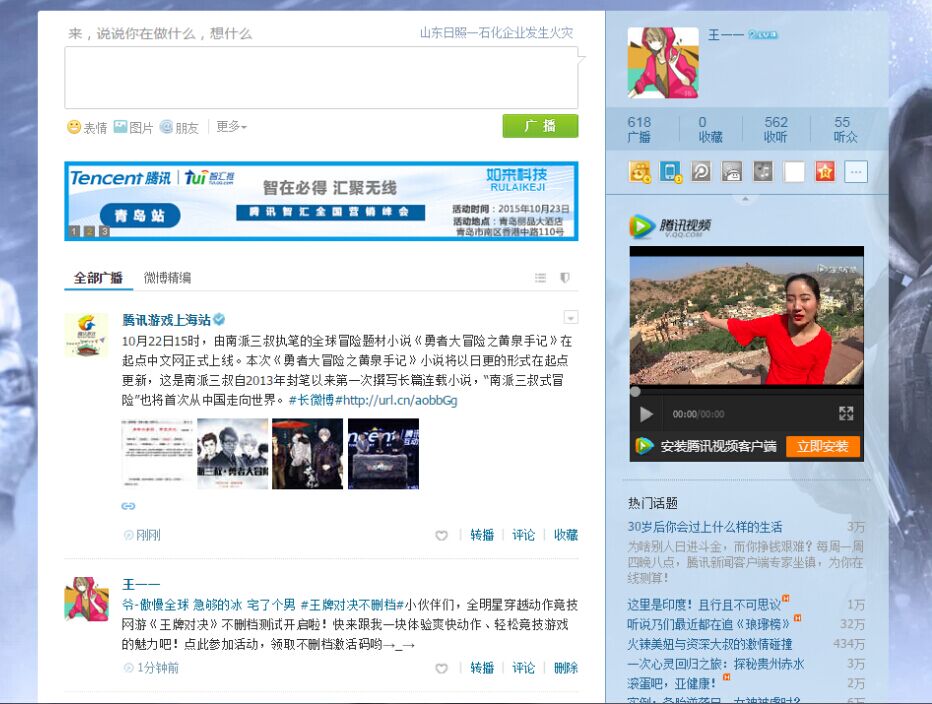The image size is (932, 704).
Task: Open 0 收藏 count in sidebar
Action: pos(710,129)
